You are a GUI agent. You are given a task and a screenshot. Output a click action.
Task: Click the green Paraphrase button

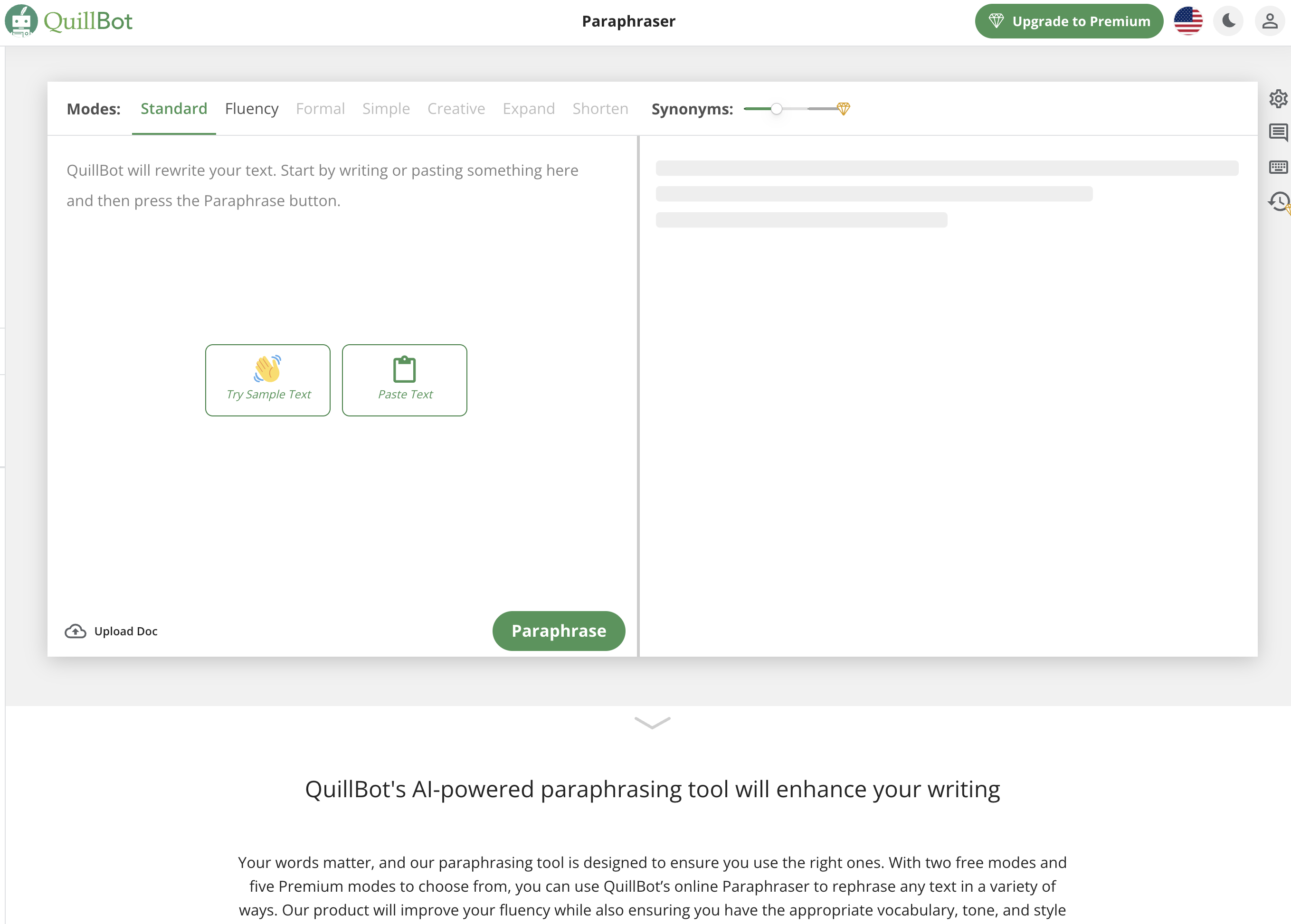(559, 631)
